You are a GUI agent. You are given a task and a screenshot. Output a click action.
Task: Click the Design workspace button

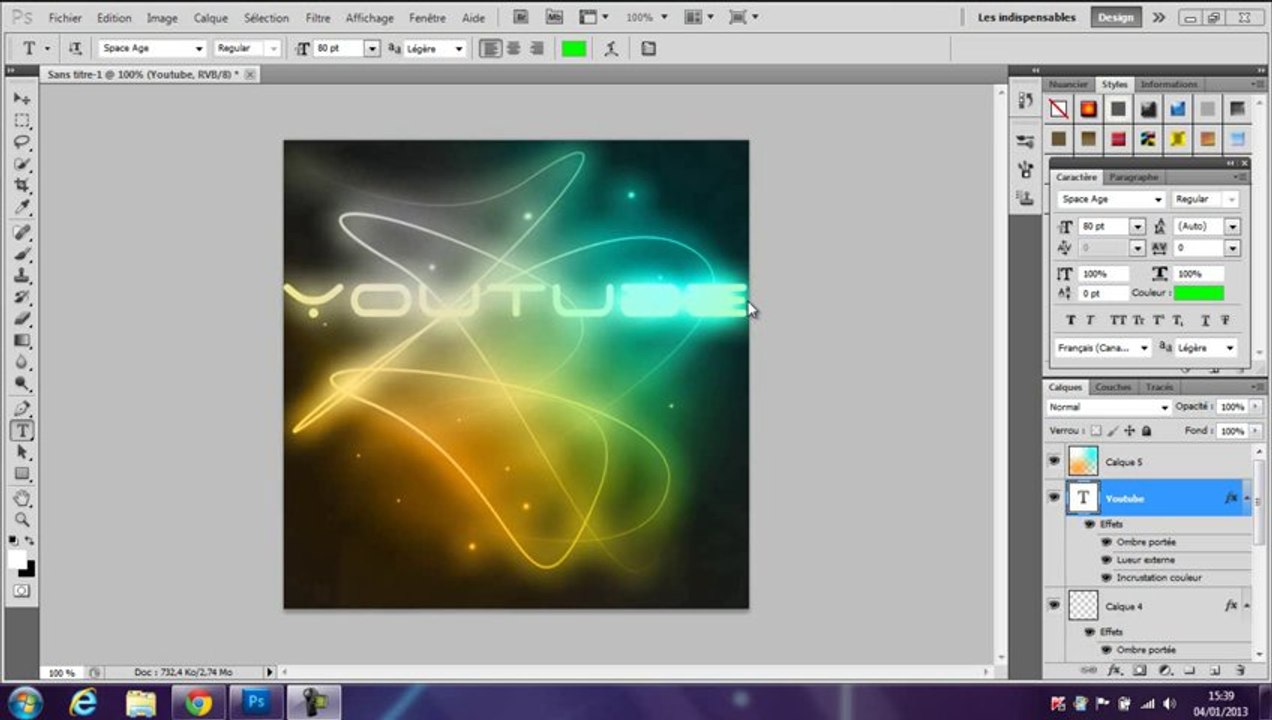tap(1115, 17)
